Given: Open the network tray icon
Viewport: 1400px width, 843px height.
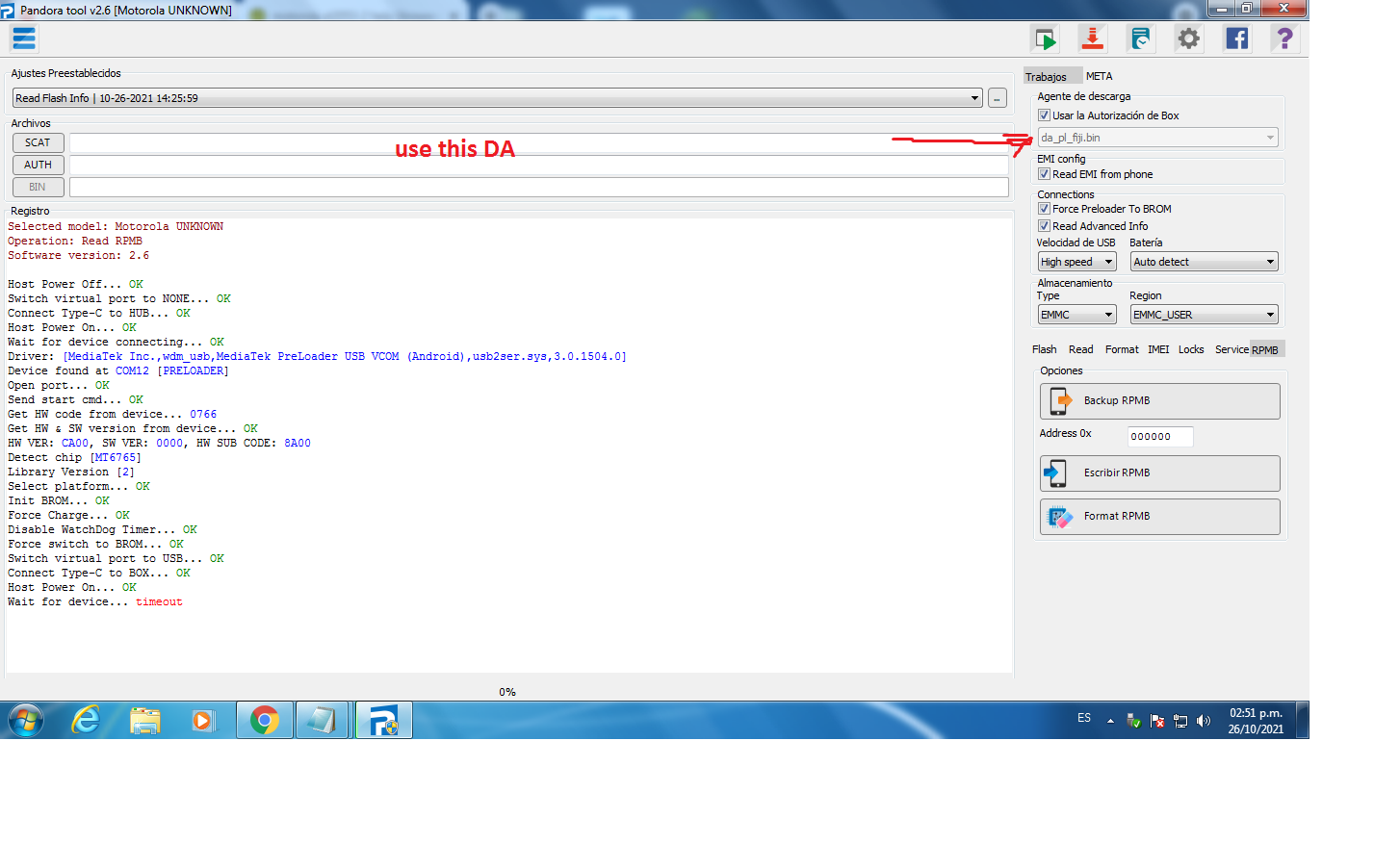Looking at the screenshot, I should 1180,720.
